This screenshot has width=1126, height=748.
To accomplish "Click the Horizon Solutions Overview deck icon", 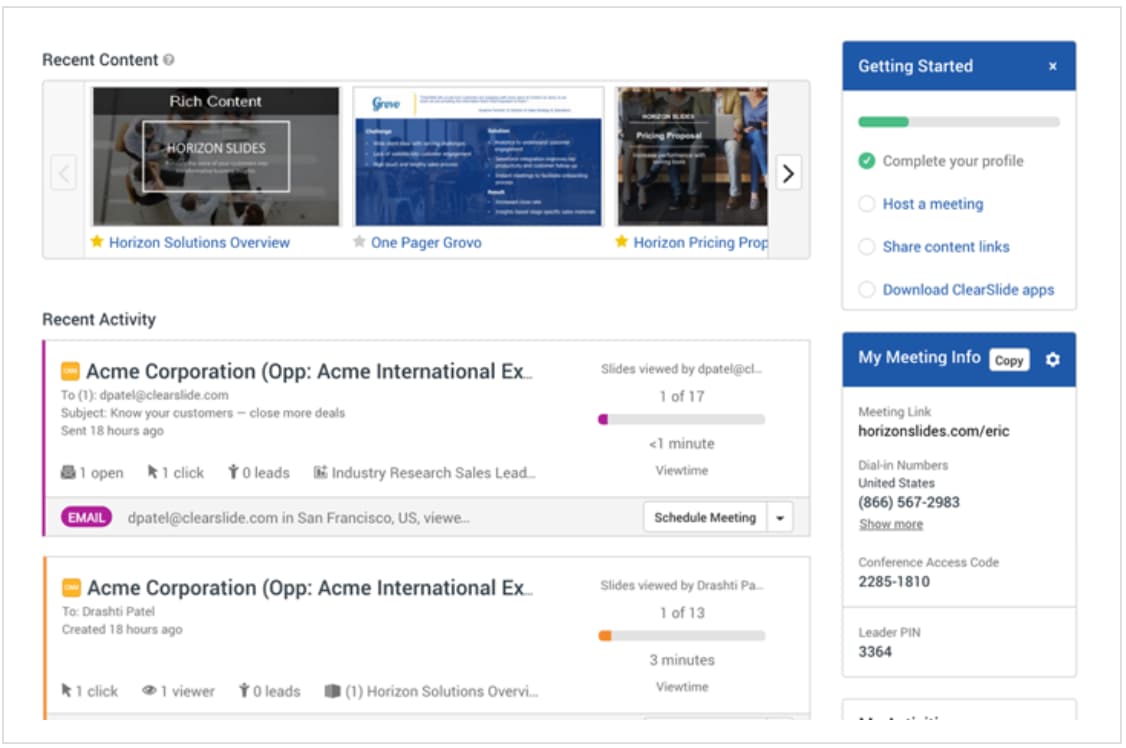I will click(332, 691).
